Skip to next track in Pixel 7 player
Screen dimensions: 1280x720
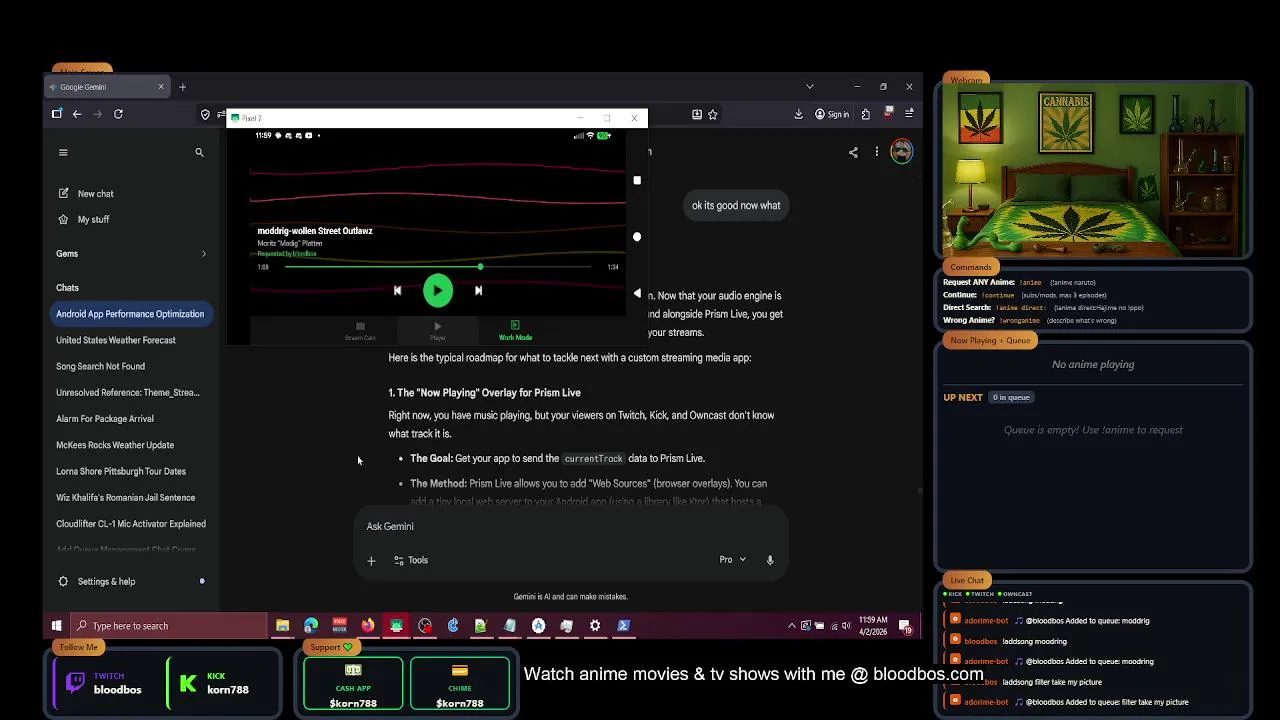478,291
